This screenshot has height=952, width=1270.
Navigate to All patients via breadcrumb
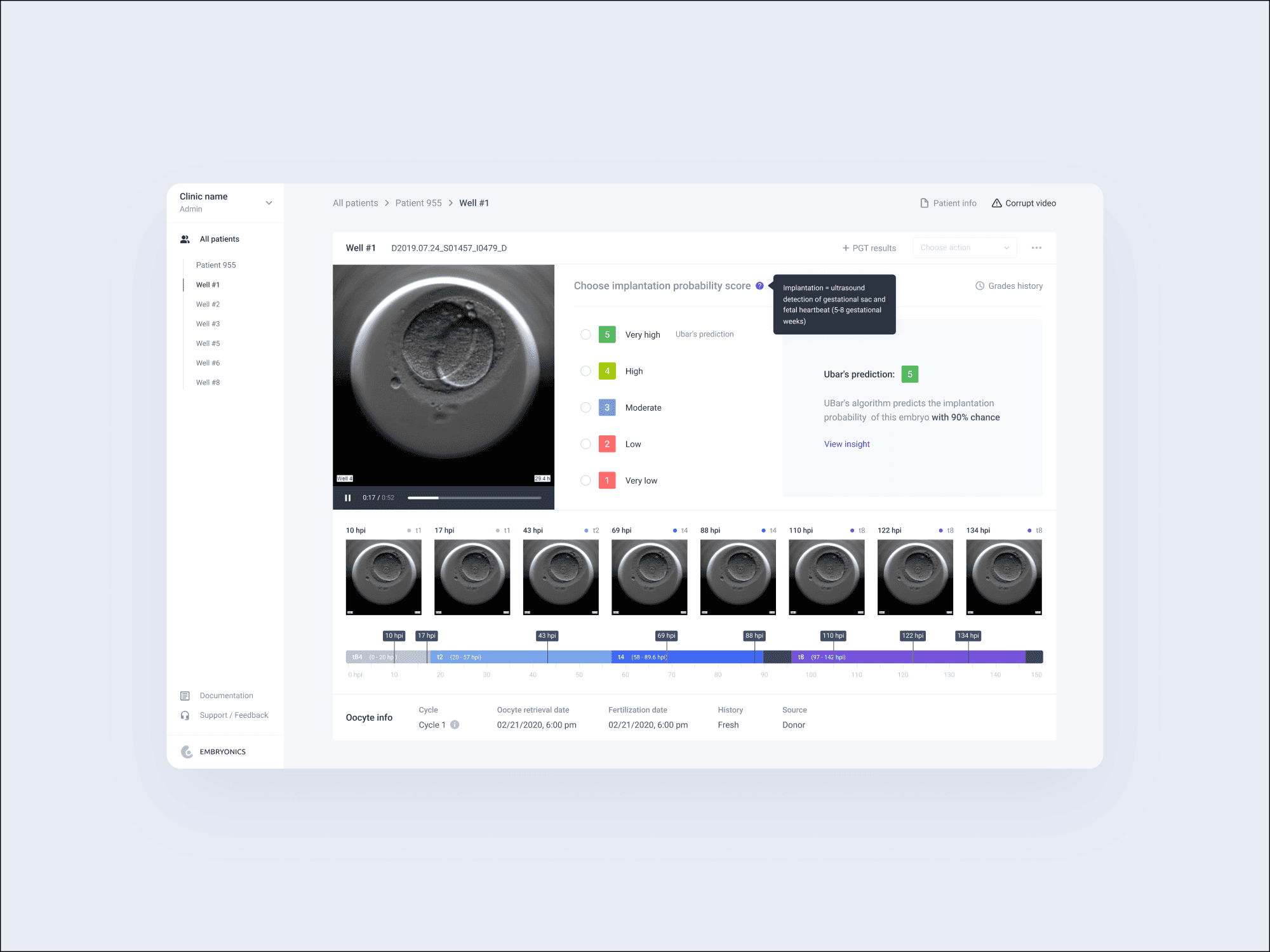(x=356, y=202)
